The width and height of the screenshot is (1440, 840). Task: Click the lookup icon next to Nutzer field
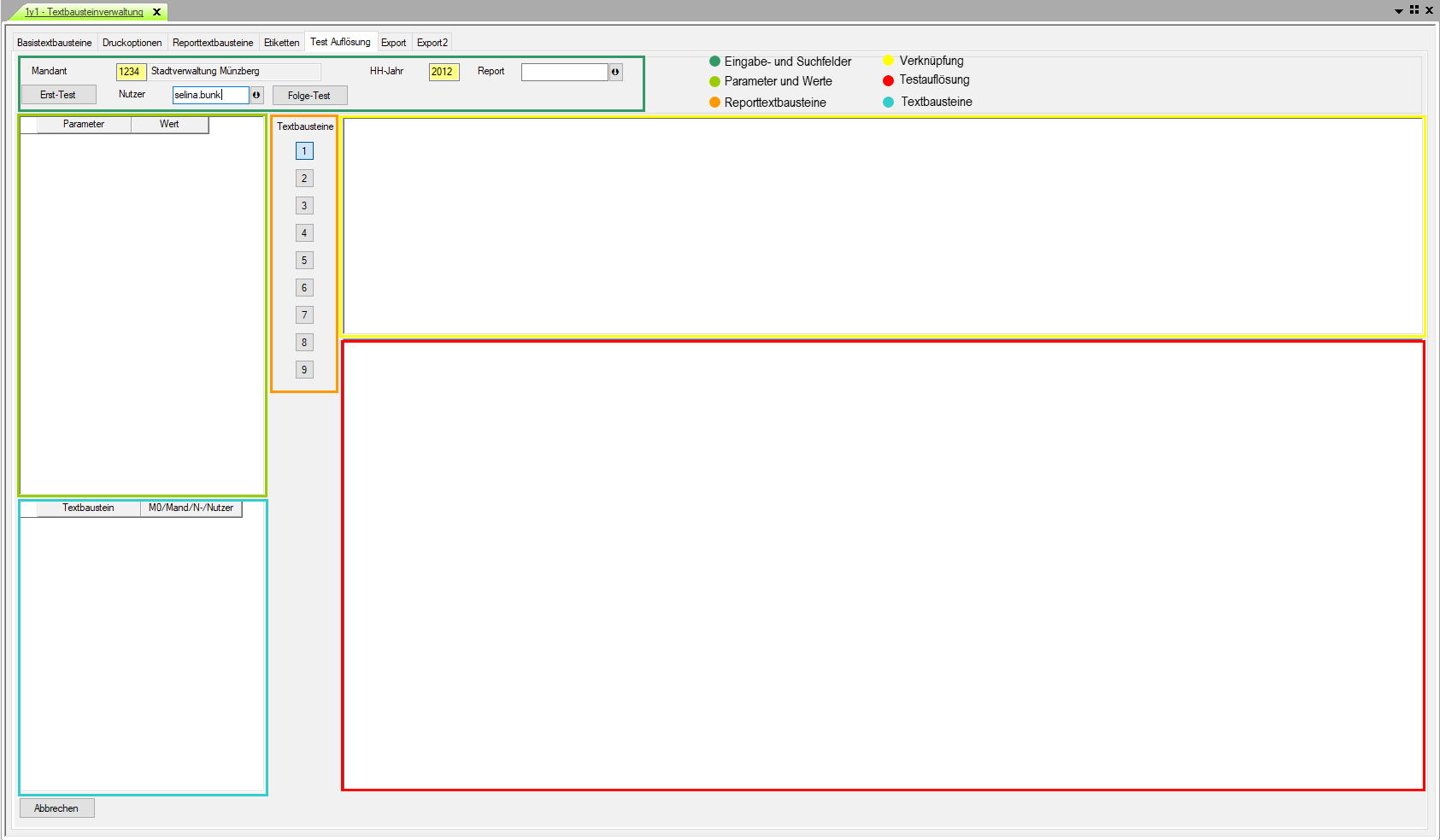pos(256,95)
